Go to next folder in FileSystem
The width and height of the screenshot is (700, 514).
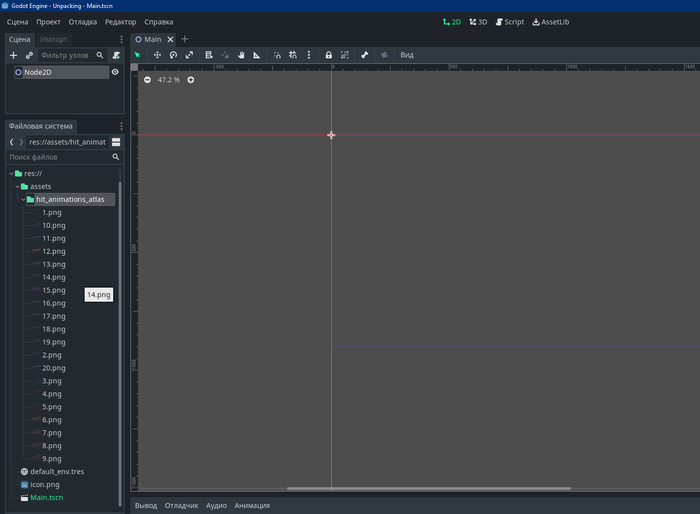(21, 142)
